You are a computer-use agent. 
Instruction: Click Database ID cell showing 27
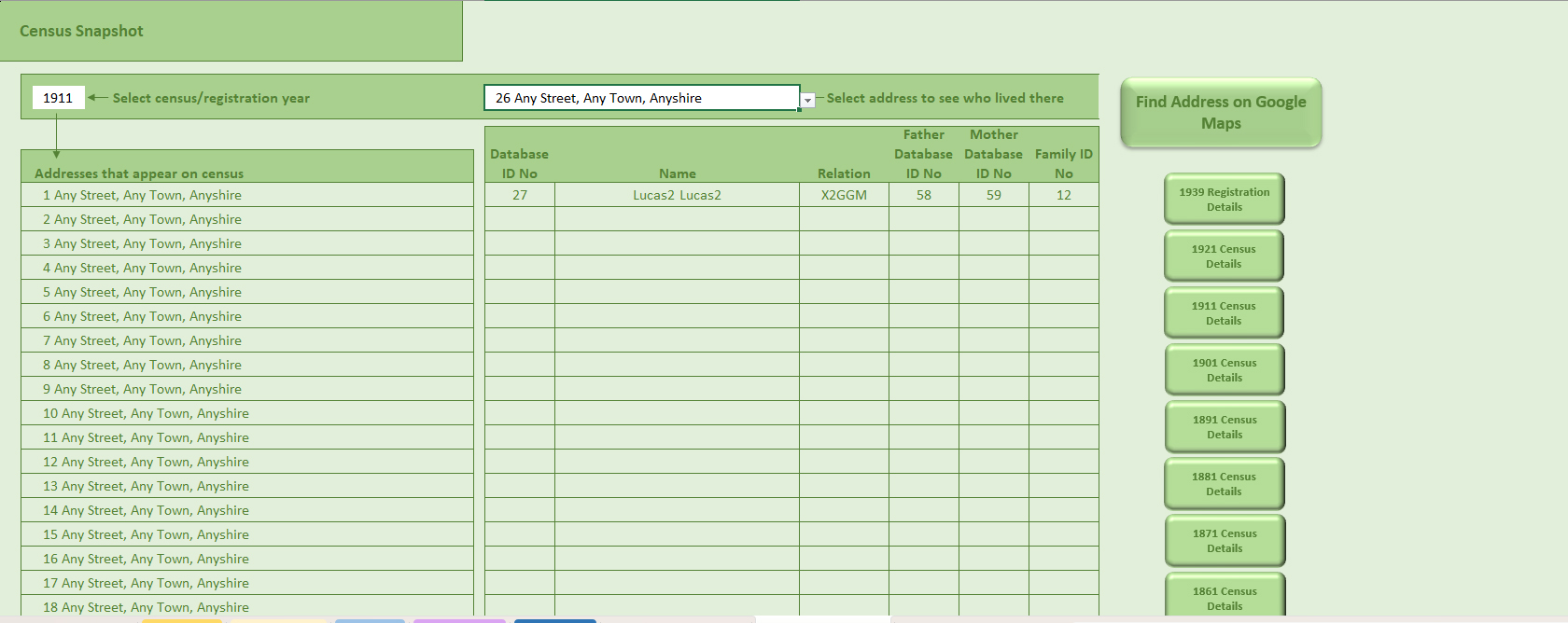[x=520, y=195]
